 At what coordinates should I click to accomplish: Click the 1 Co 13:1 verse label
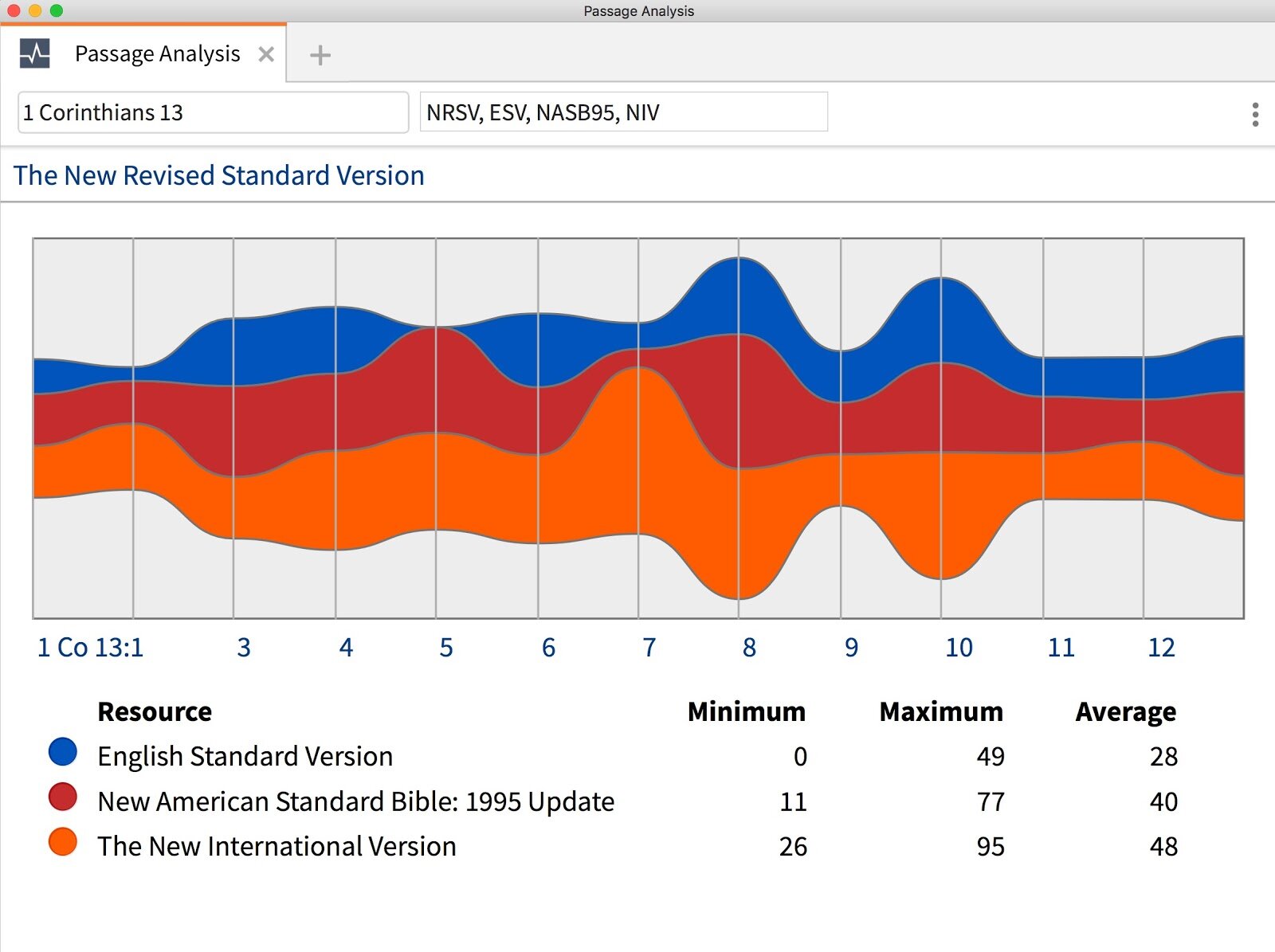tap(90, 648)
